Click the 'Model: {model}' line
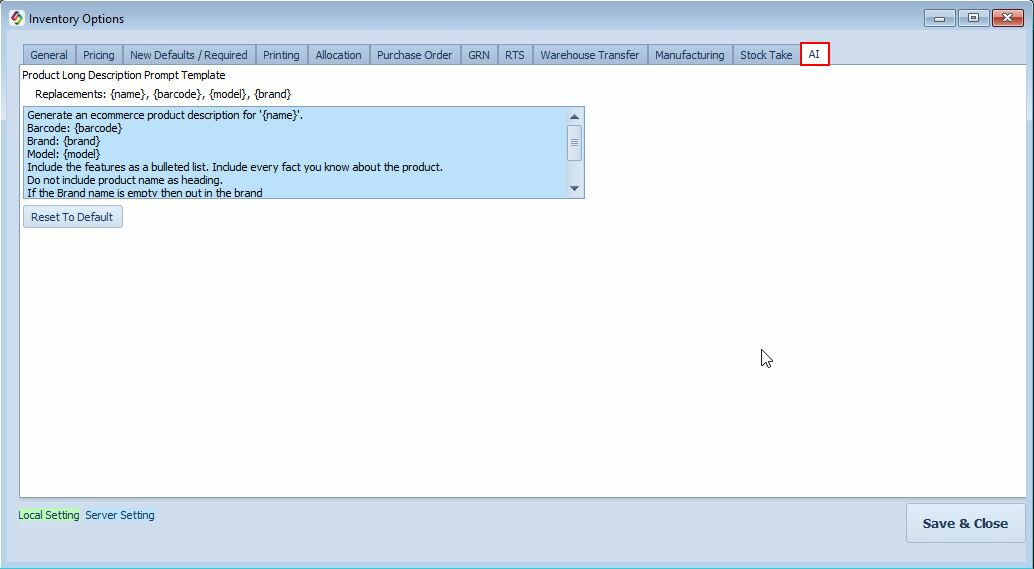 pyautogui.click(x=63, y=154)
